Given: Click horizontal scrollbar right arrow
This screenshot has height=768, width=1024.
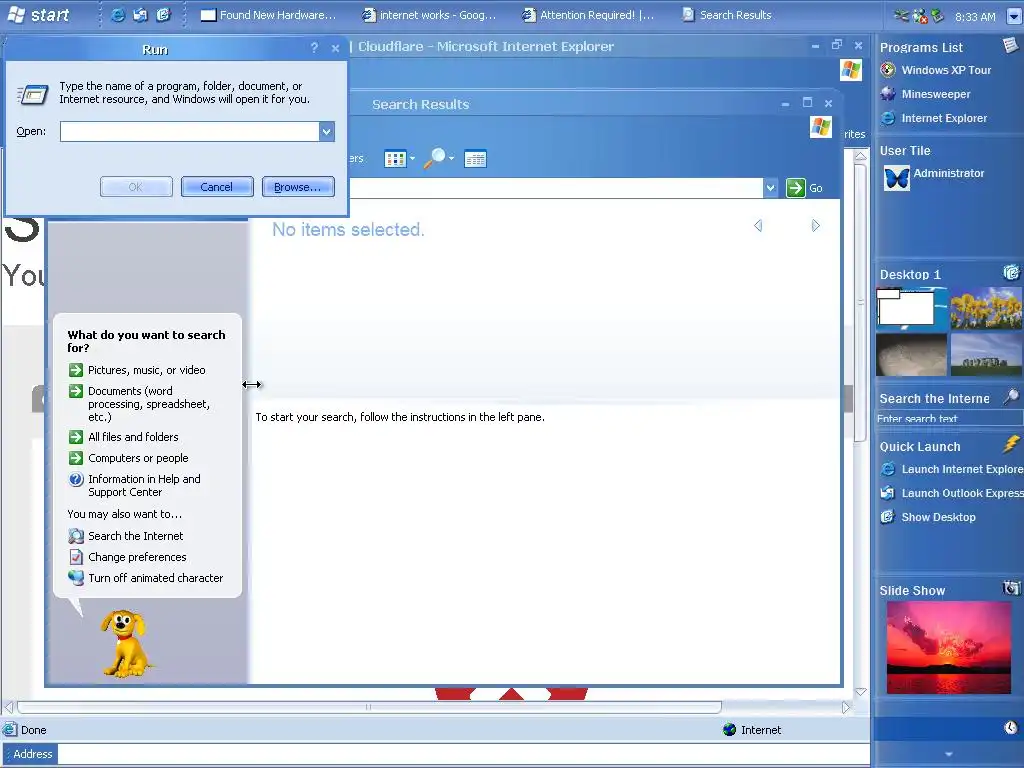Looking at the screenshot, I should (x=846, y=707).
